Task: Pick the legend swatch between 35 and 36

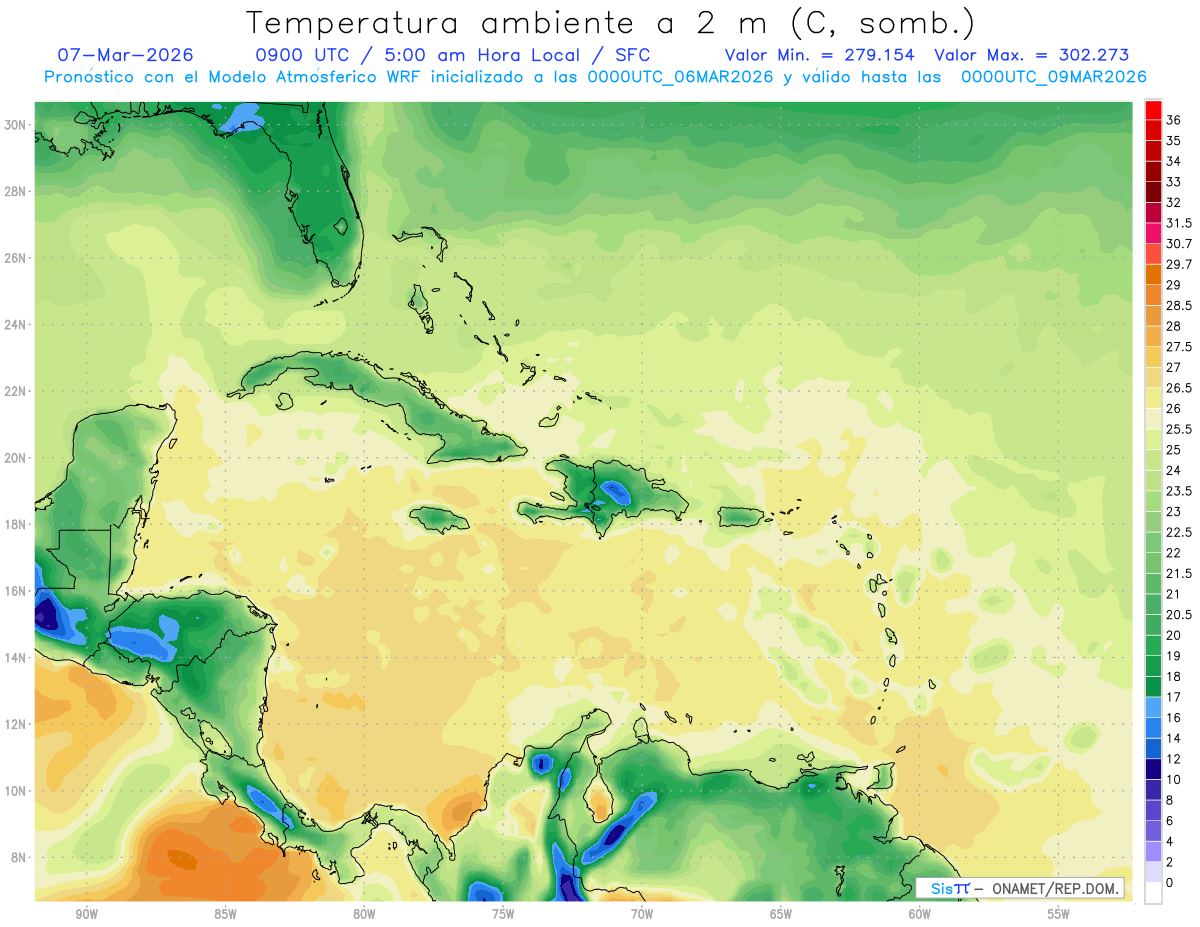Action: (1153, 130)
